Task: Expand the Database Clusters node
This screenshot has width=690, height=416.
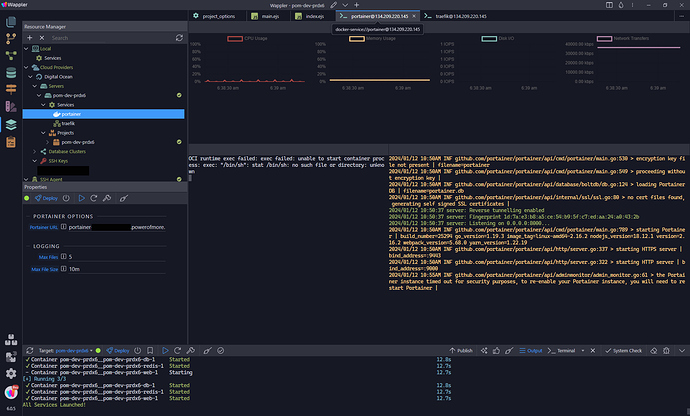Action: (35, 151)
